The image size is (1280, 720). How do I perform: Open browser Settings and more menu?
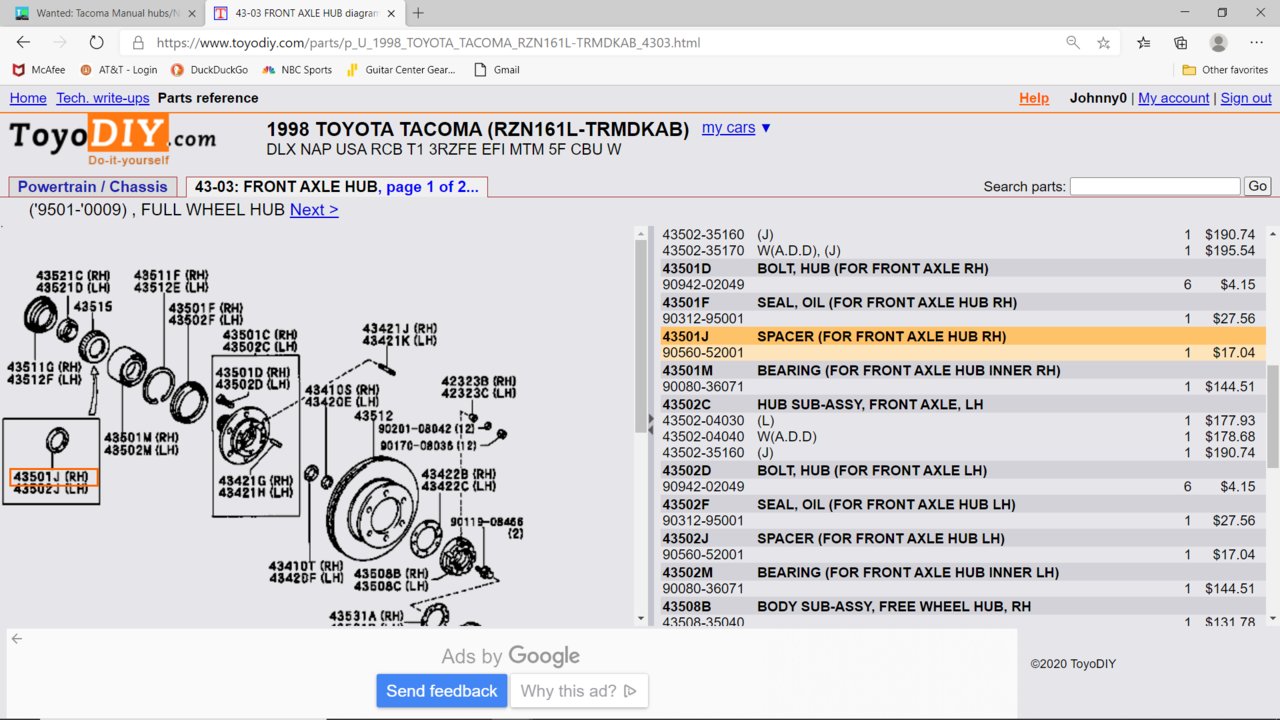pyautogui.click(x=1257, y=43)
